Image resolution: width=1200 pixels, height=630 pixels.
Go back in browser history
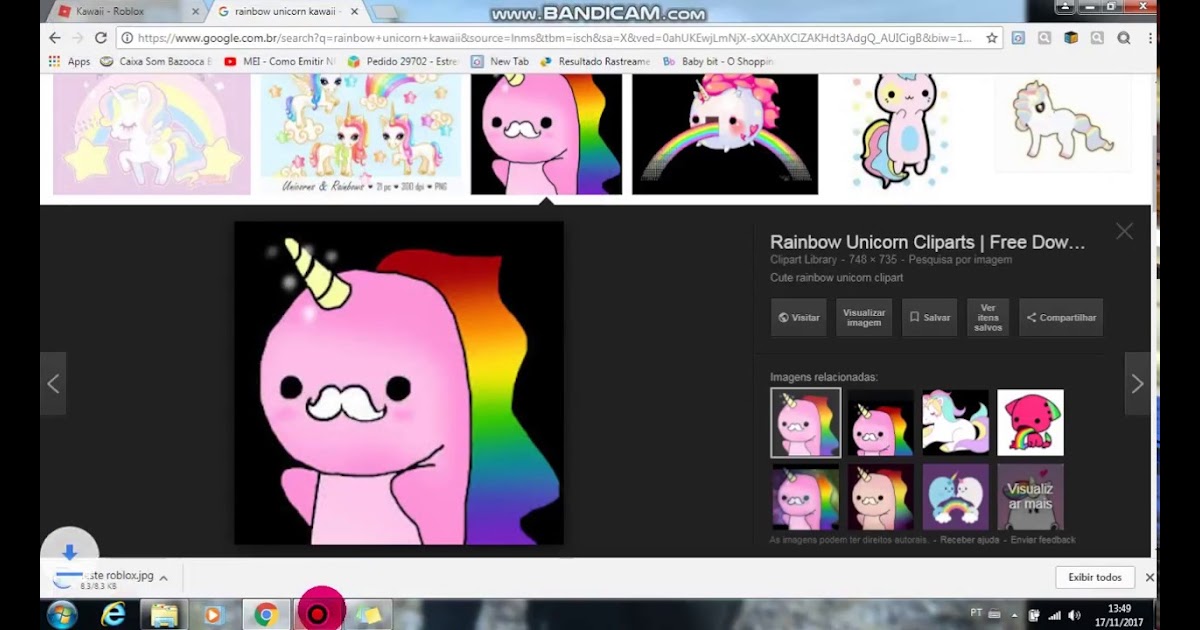pos(54,38)
